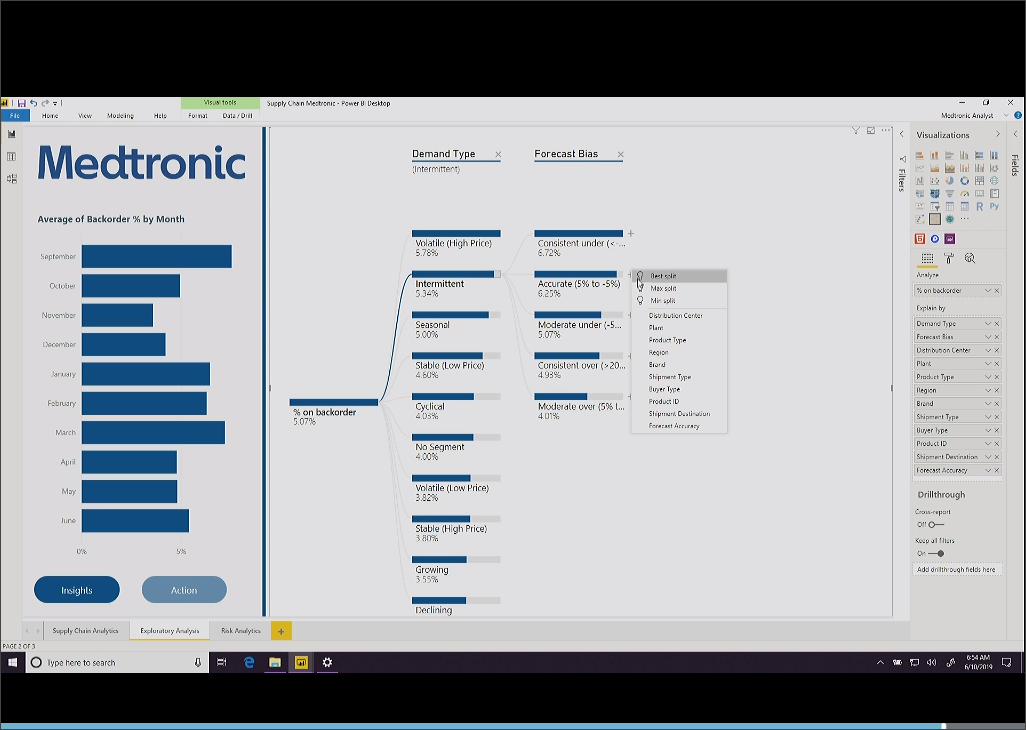Toggle the Cross-report drillthrough switch
The width and height of the screenshot is (1026, 730).
pyautogui.click(x=936, y=525)
